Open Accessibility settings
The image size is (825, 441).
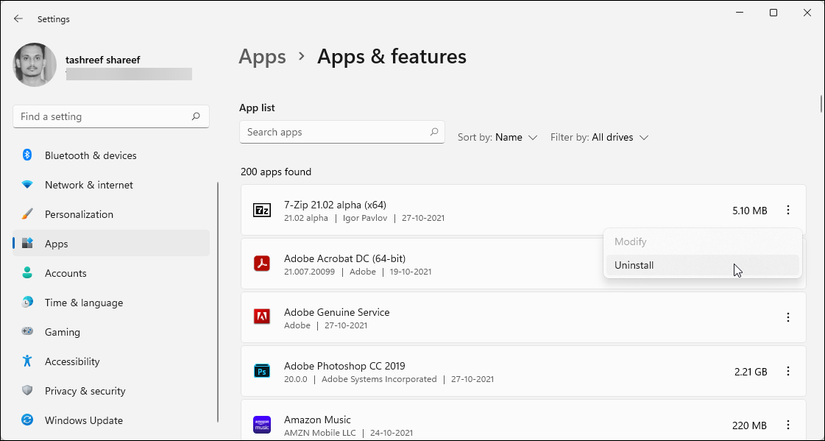71,362
